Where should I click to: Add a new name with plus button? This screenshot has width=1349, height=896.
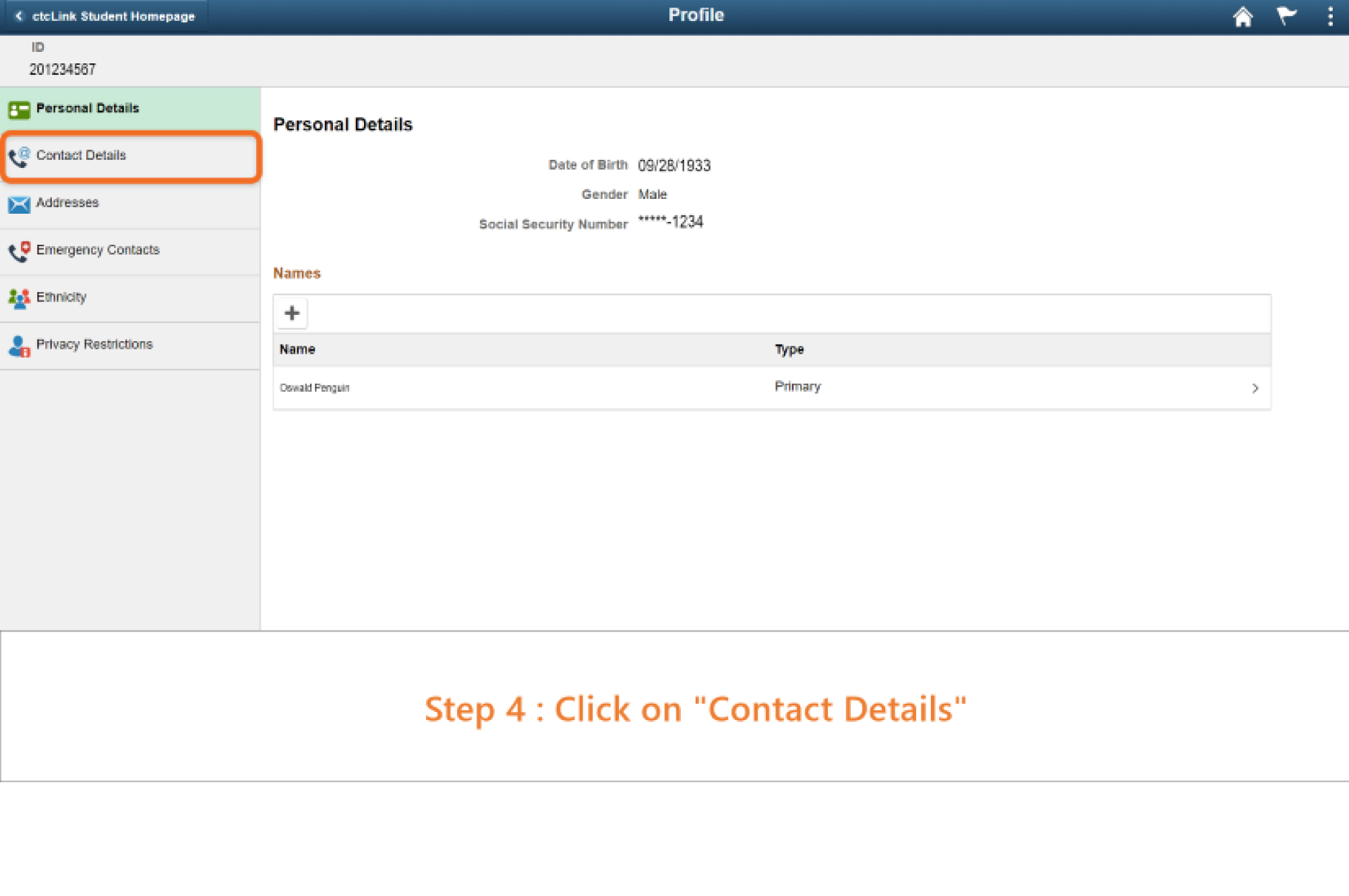[292, 313]
